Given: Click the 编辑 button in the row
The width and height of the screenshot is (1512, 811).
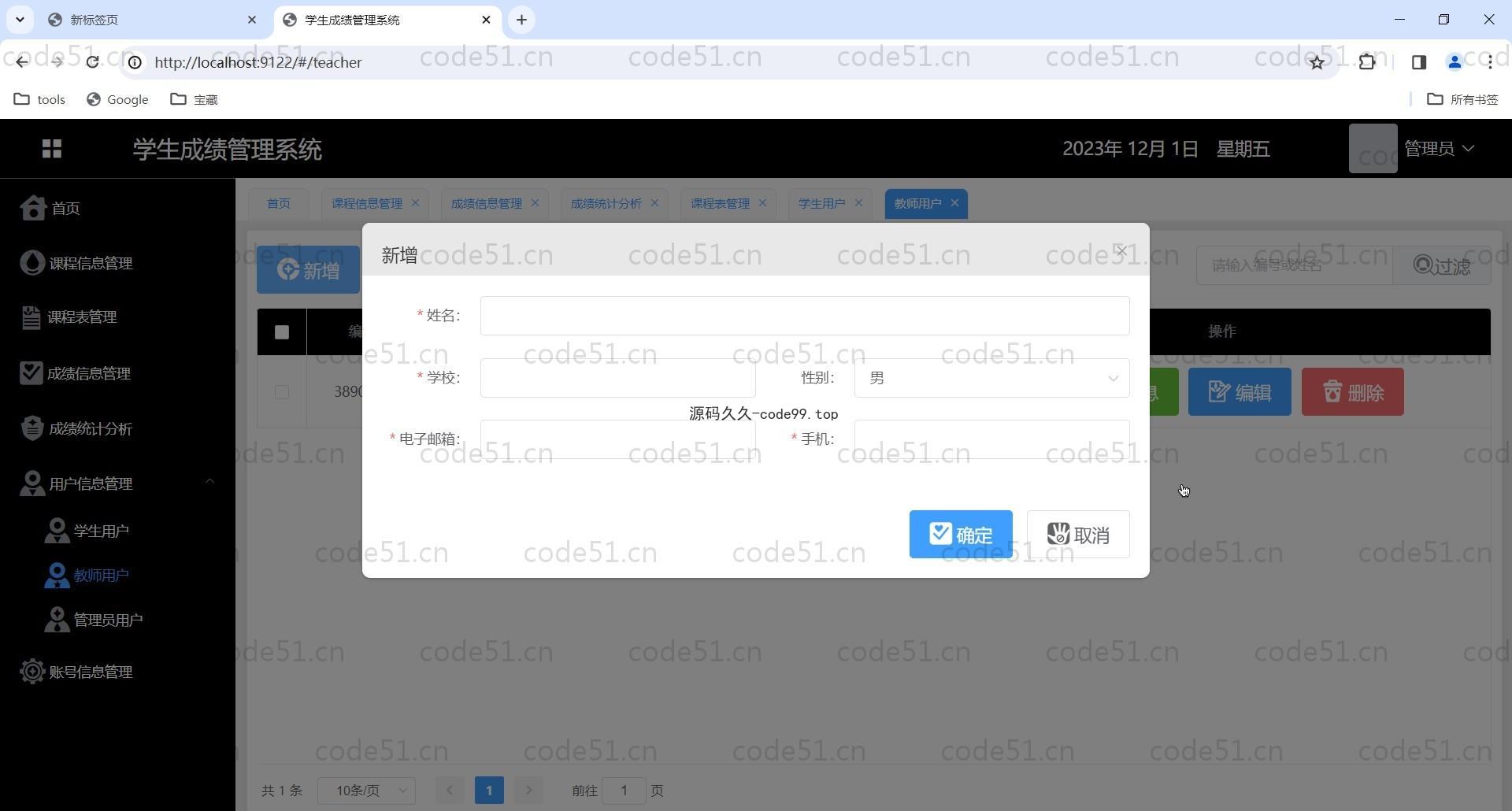Looking at the screenshot, I should [1240, 392].
